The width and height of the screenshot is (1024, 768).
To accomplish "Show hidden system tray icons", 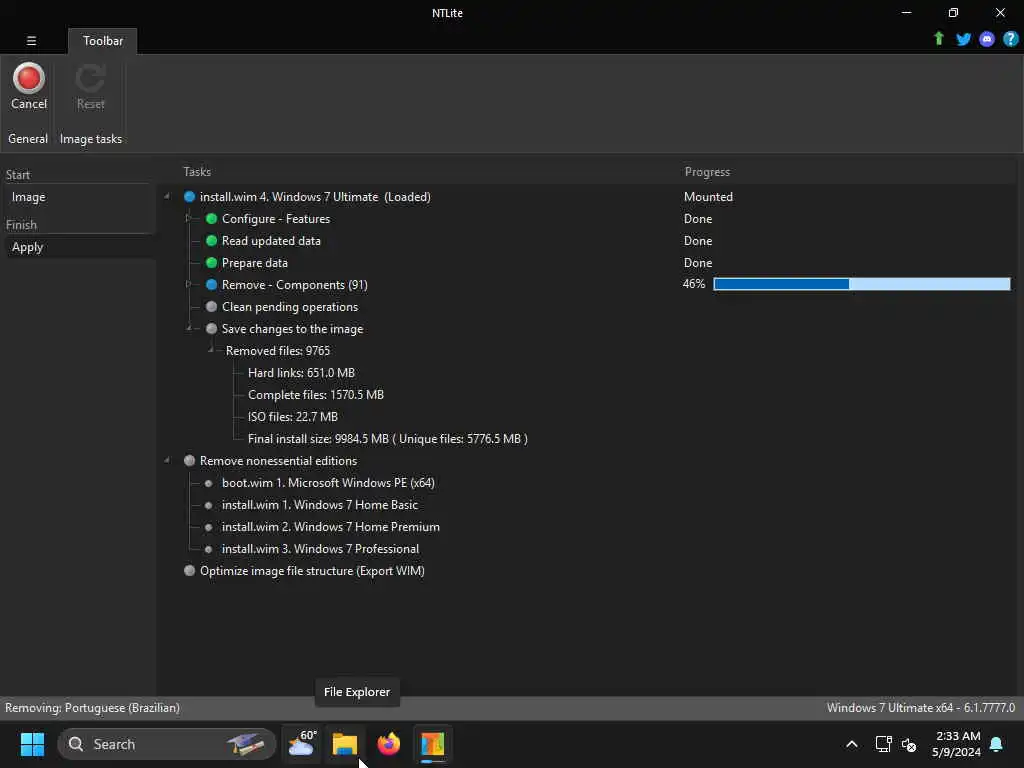I will click(x=852, y=744).
